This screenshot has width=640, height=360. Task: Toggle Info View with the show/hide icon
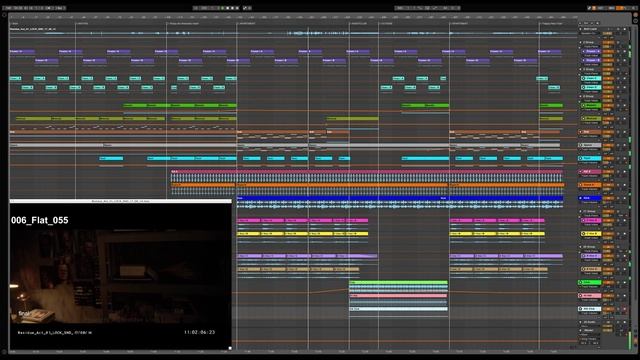4,352
